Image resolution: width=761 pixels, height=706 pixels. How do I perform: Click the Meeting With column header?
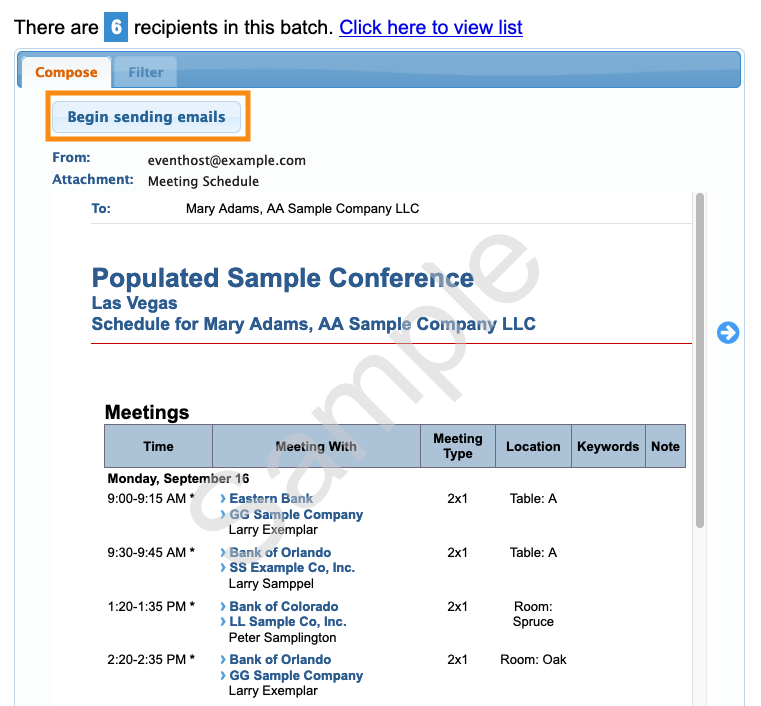click(x=316, y=446)
